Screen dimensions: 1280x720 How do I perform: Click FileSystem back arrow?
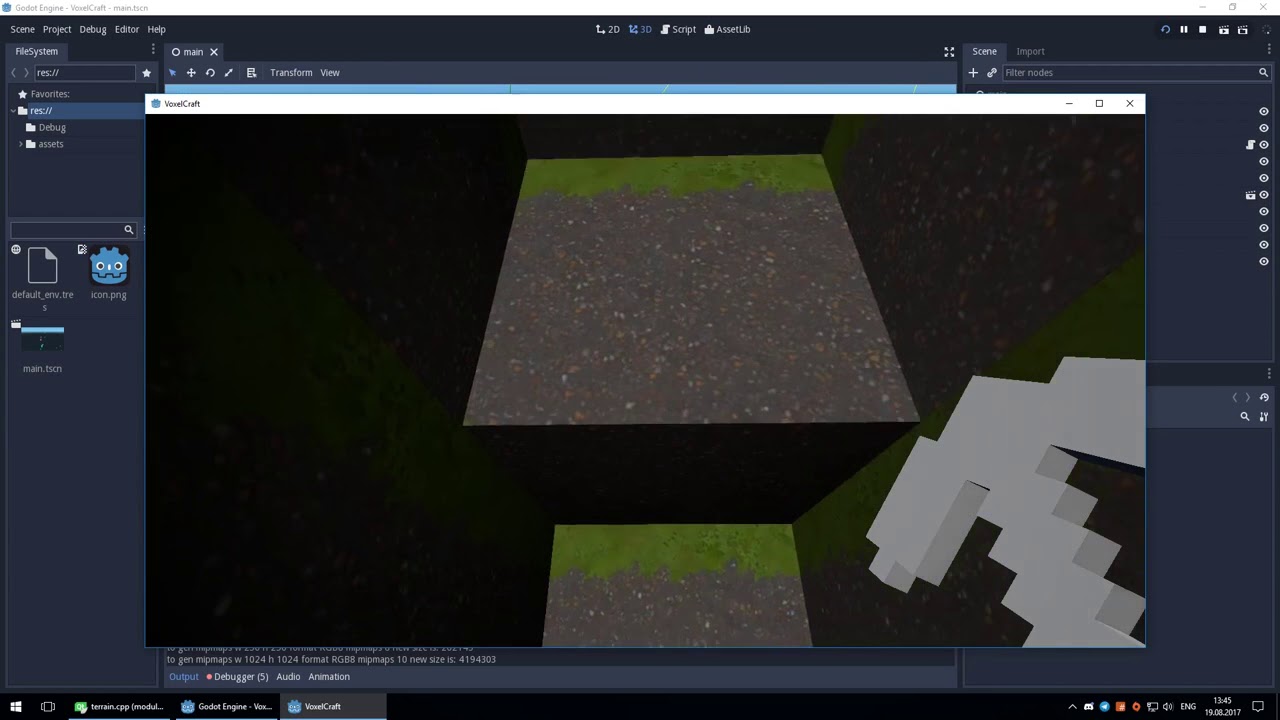click(x=13, y=72)
